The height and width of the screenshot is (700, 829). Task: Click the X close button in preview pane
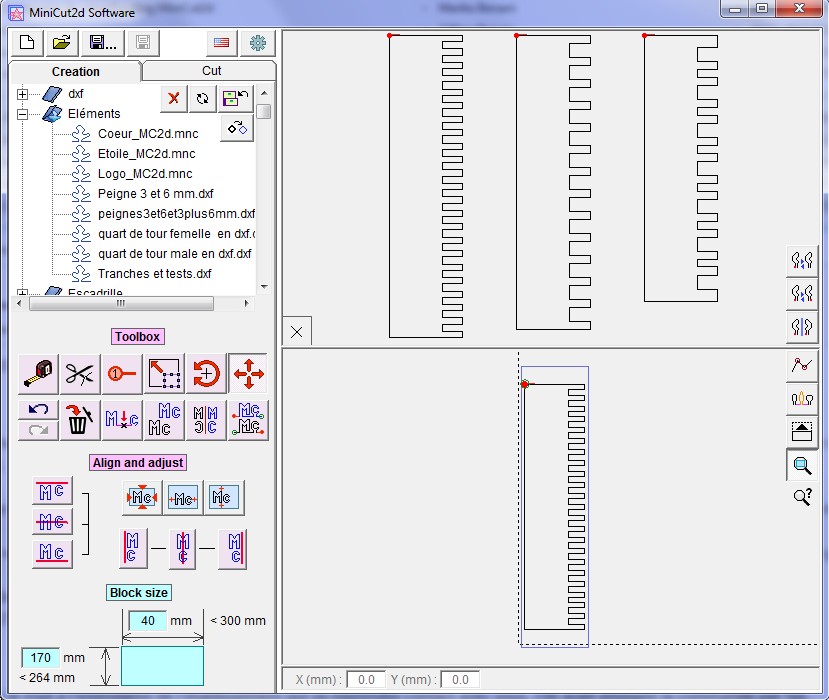(x=297, y=331)
